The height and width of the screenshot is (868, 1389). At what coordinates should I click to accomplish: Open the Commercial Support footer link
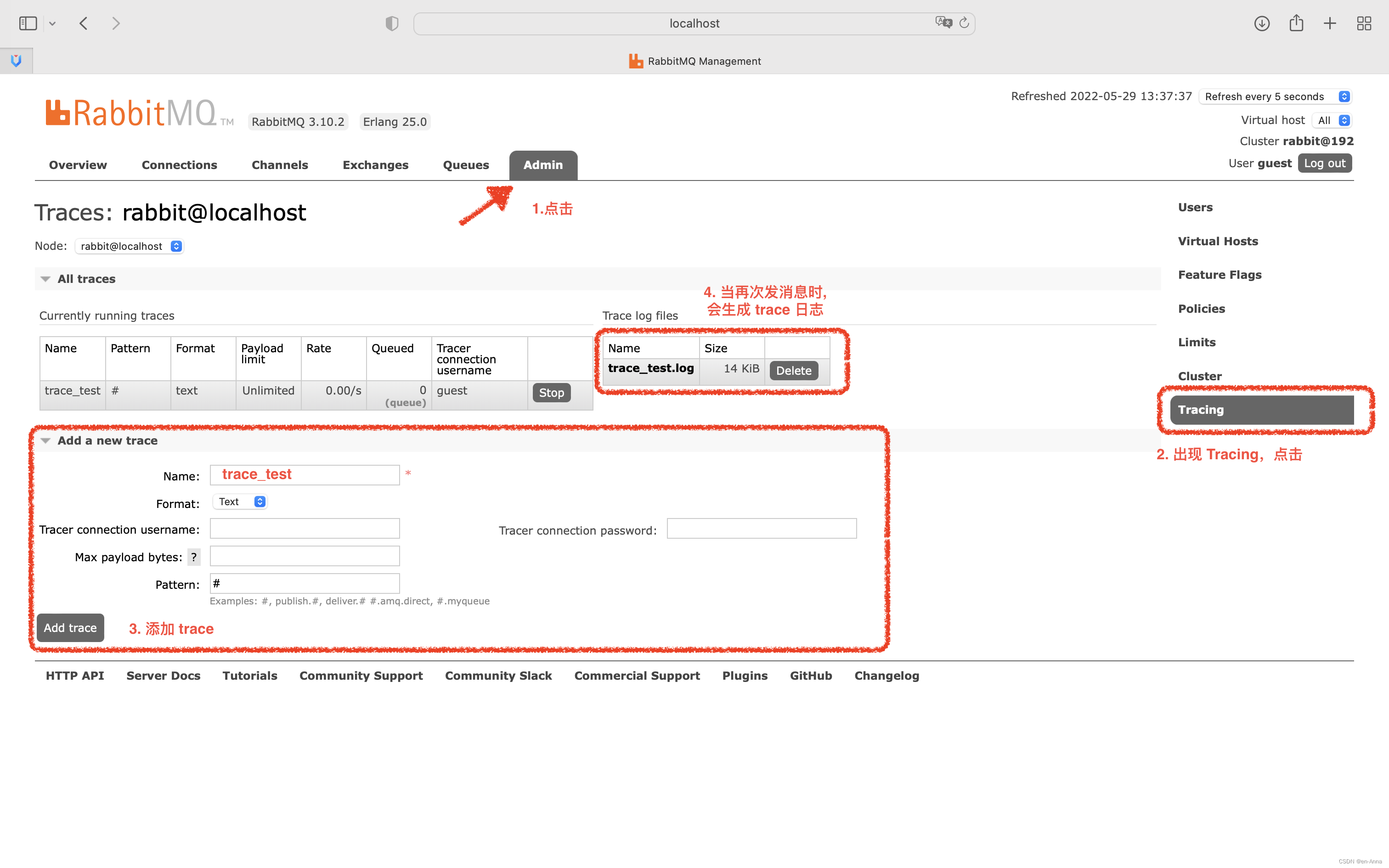click(637, 676)
